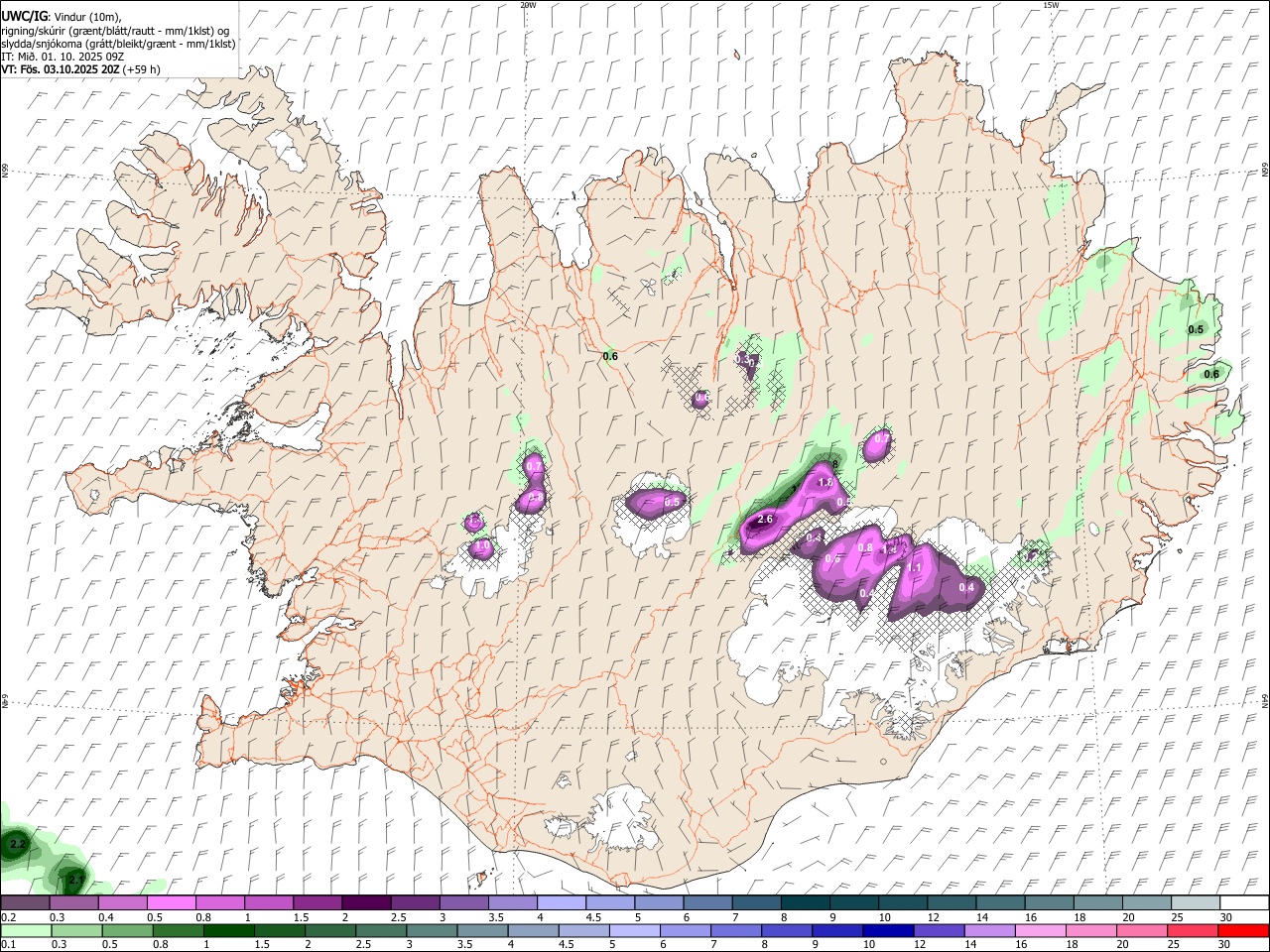Click the bright red 30 swatch in lower legend
Screen dimensions: 1270x952
tap(1243, 930)
